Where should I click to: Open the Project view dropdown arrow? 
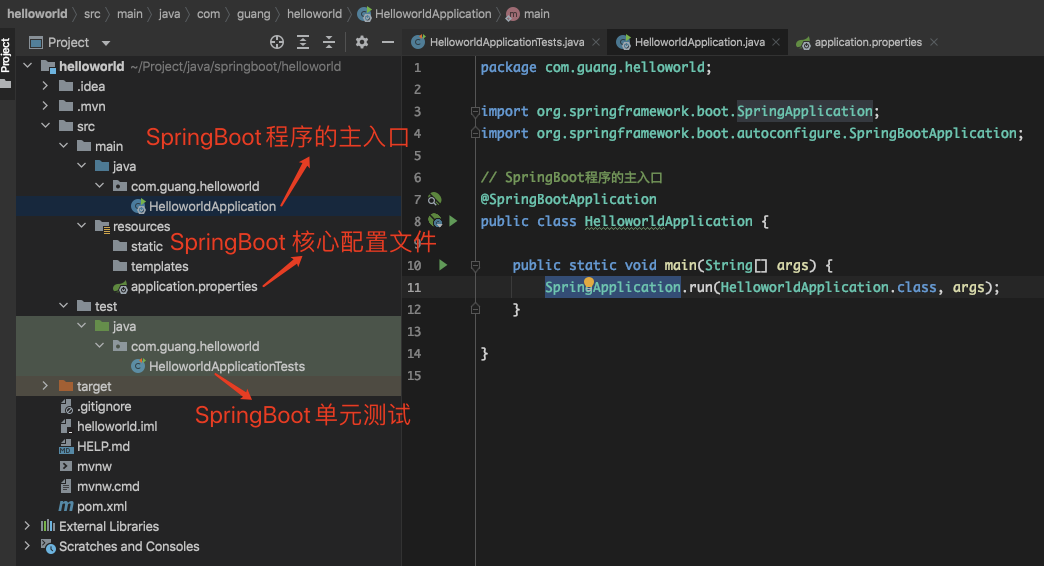click(105, 43)
